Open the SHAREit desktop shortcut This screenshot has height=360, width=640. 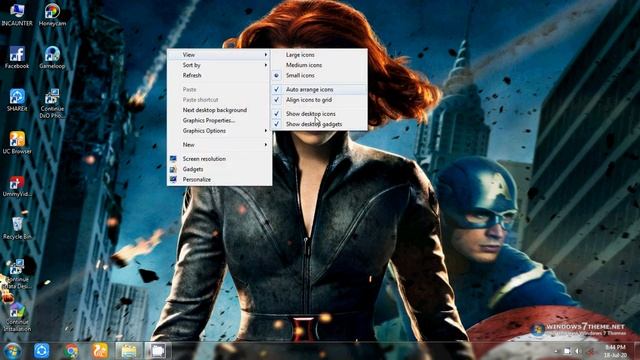[x=17, y=100]
